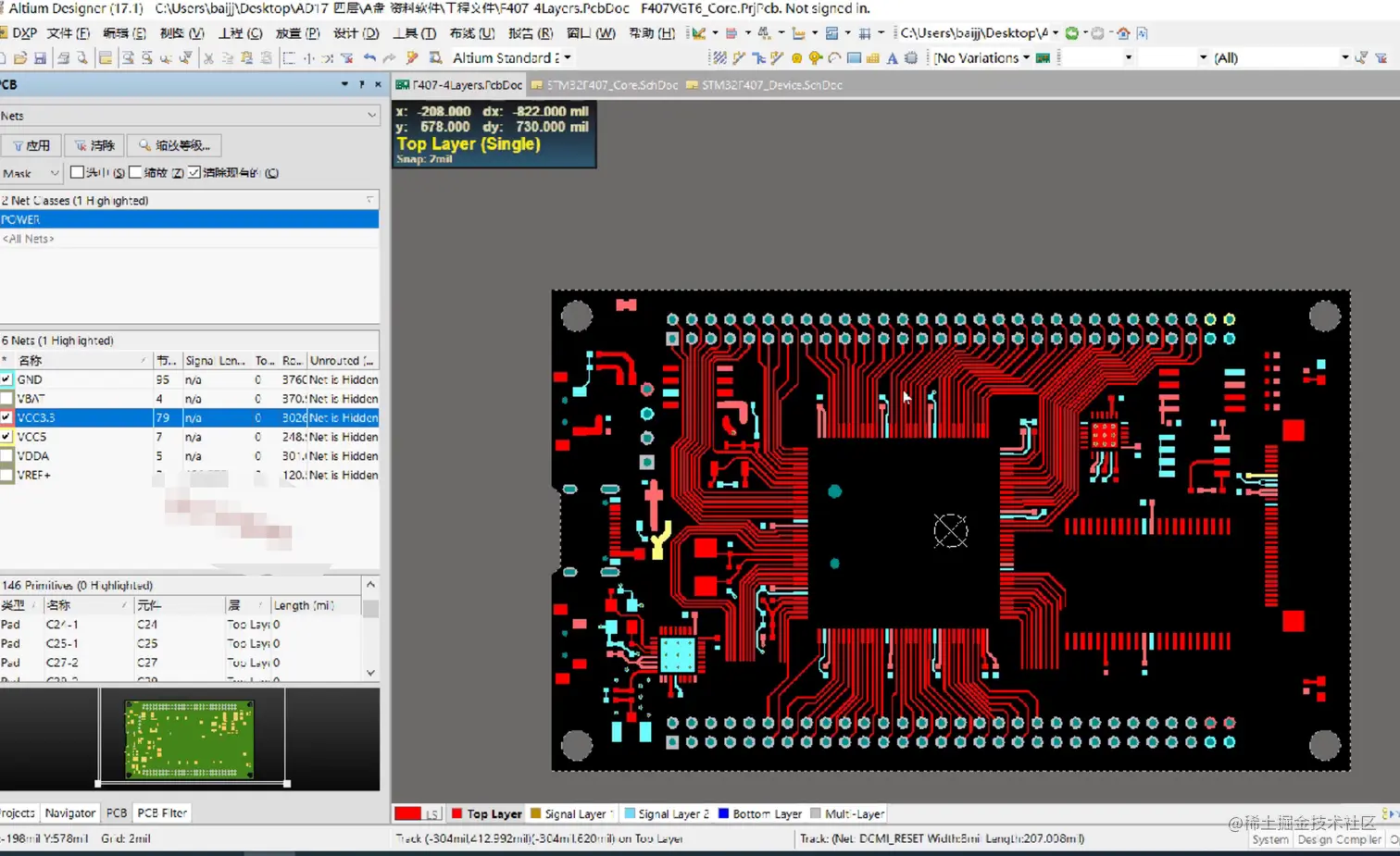
Task: Select the Place String 'A' tool
Action: coord(892,57)
